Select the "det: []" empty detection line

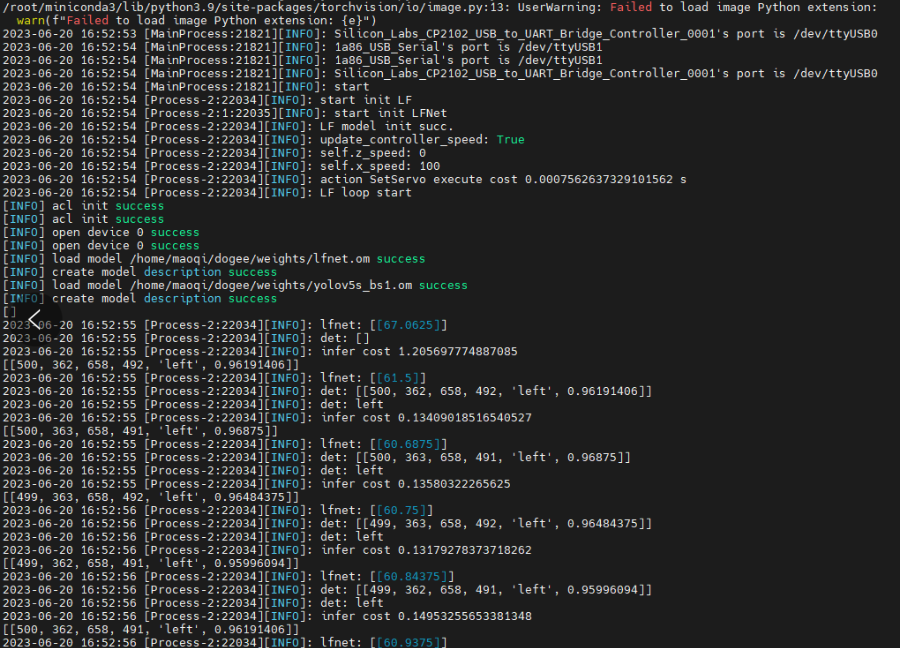[x=186, y=339]
